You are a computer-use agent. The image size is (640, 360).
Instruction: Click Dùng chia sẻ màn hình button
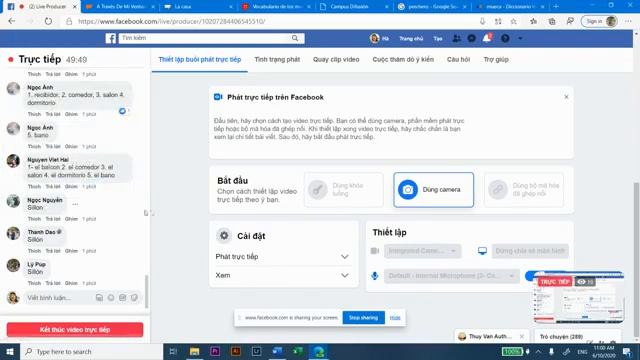point(530,251)
